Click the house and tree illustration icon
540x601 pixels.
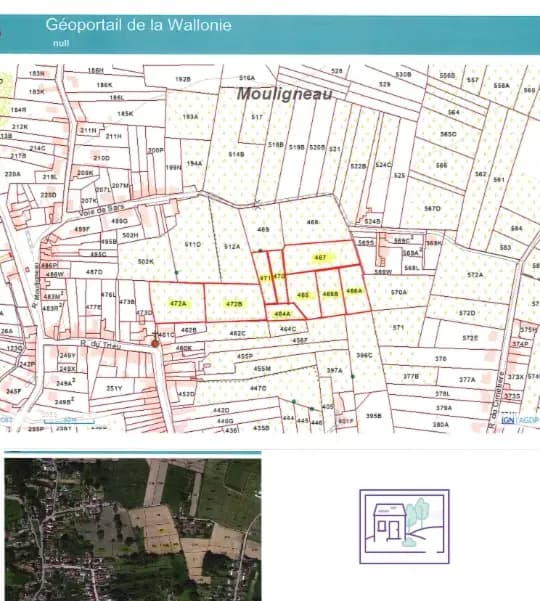click(404, 527)
